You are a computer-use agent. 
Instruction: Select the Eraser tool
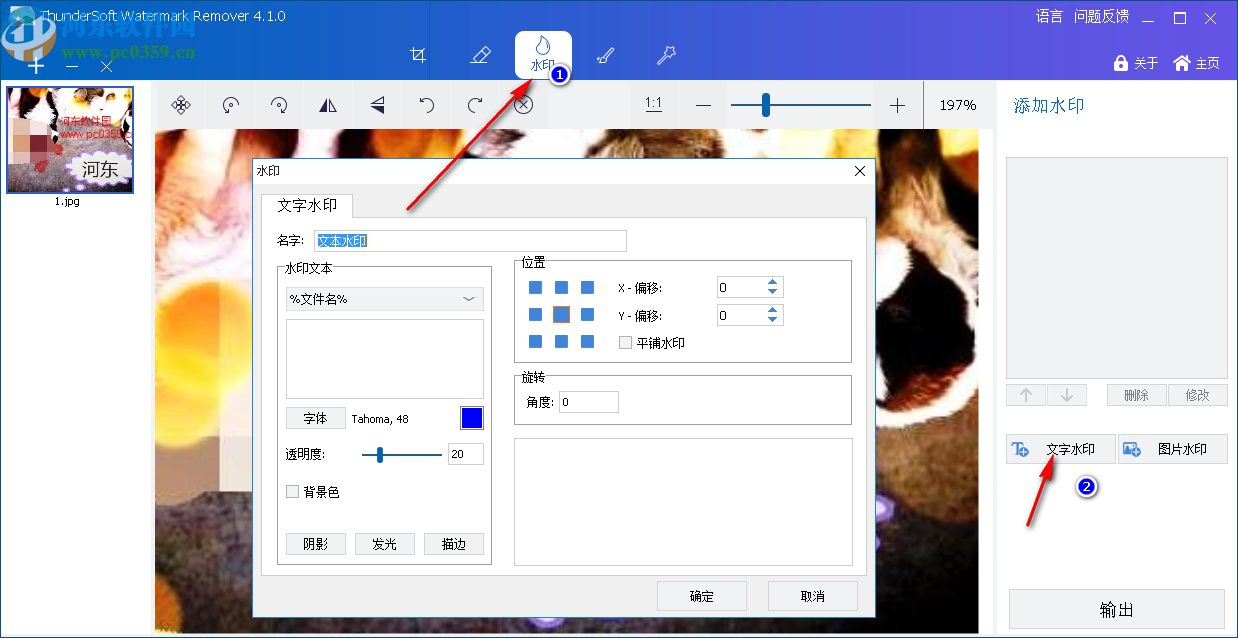(480, 55)
